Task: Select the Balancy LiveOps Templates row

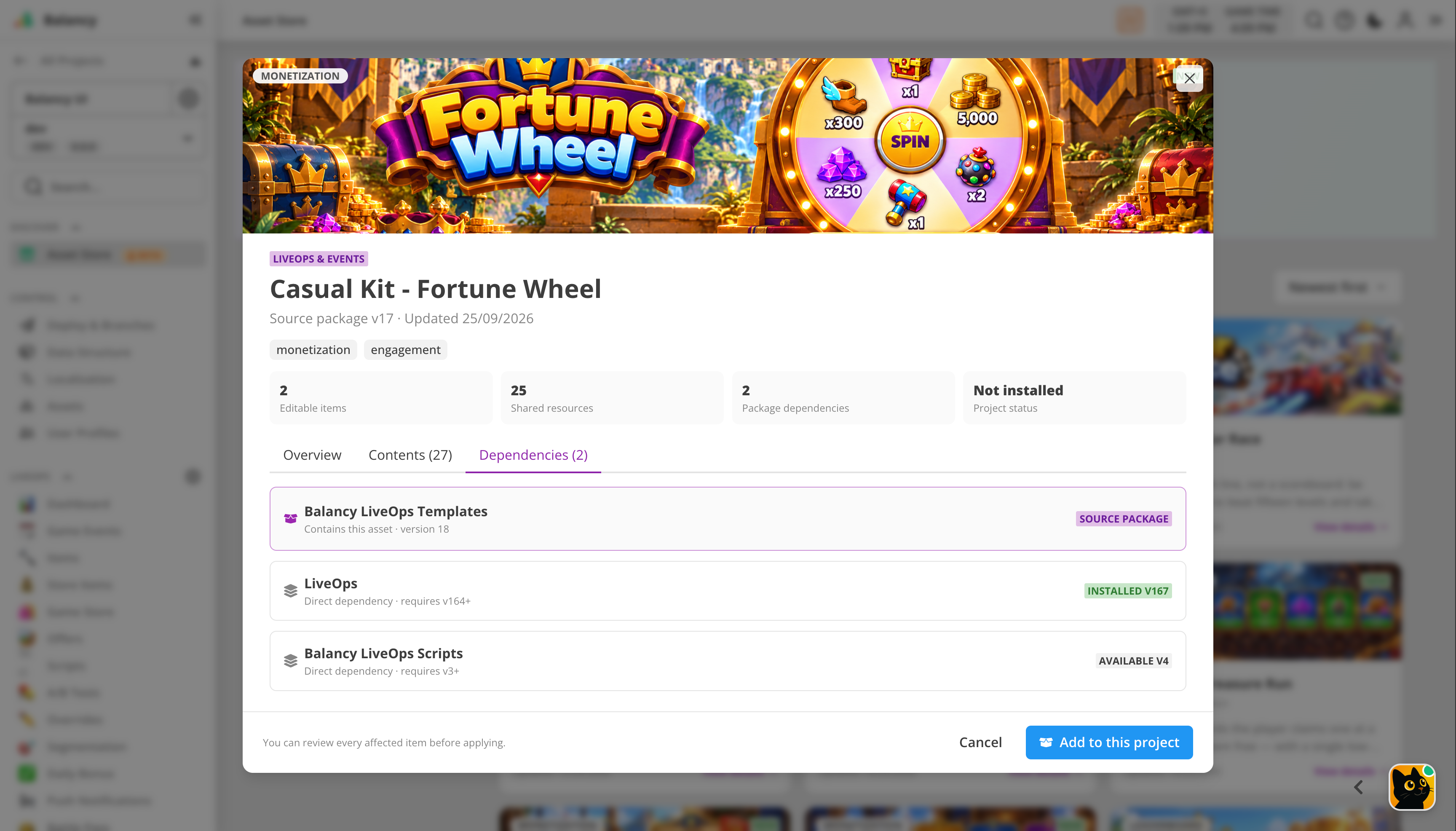Action: [x=728, y=518]
